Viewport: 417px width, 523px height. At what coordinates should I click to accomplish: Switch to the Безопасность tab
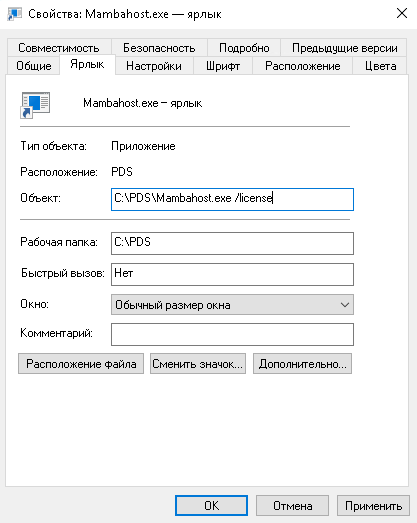[x=159, y=48]
